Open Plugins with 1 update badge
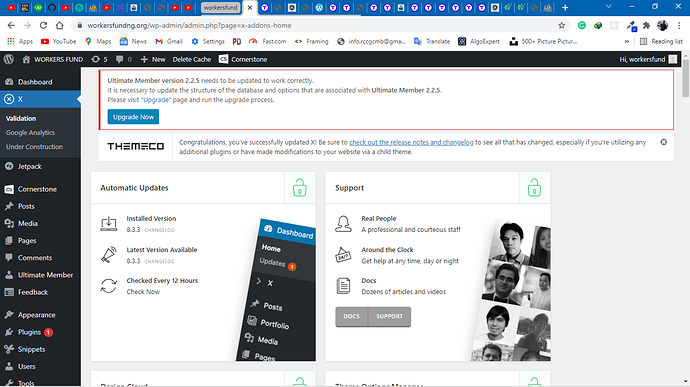 (x=40, y=332)
